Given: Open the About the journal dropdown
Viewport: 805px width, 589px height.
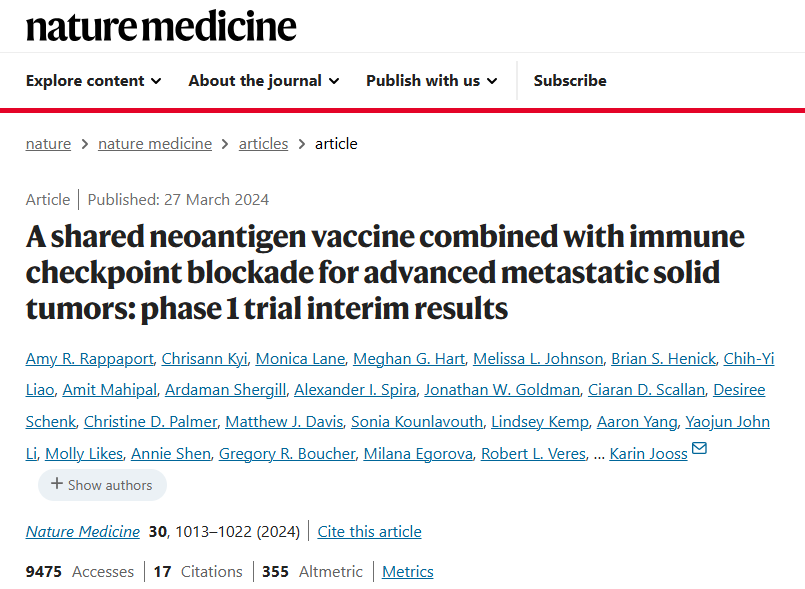Looking at the screenshot, I should [263, 81].
